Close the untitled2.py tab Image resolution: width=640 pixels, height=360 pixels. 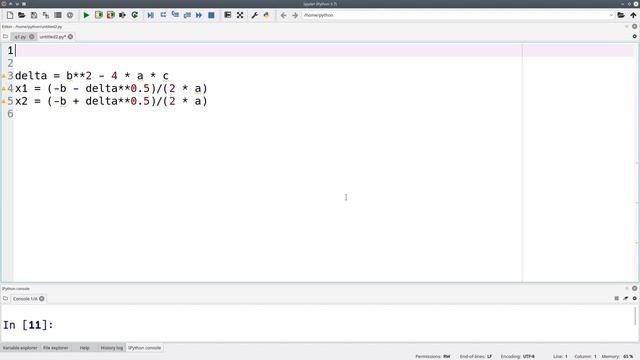[71, 37]
